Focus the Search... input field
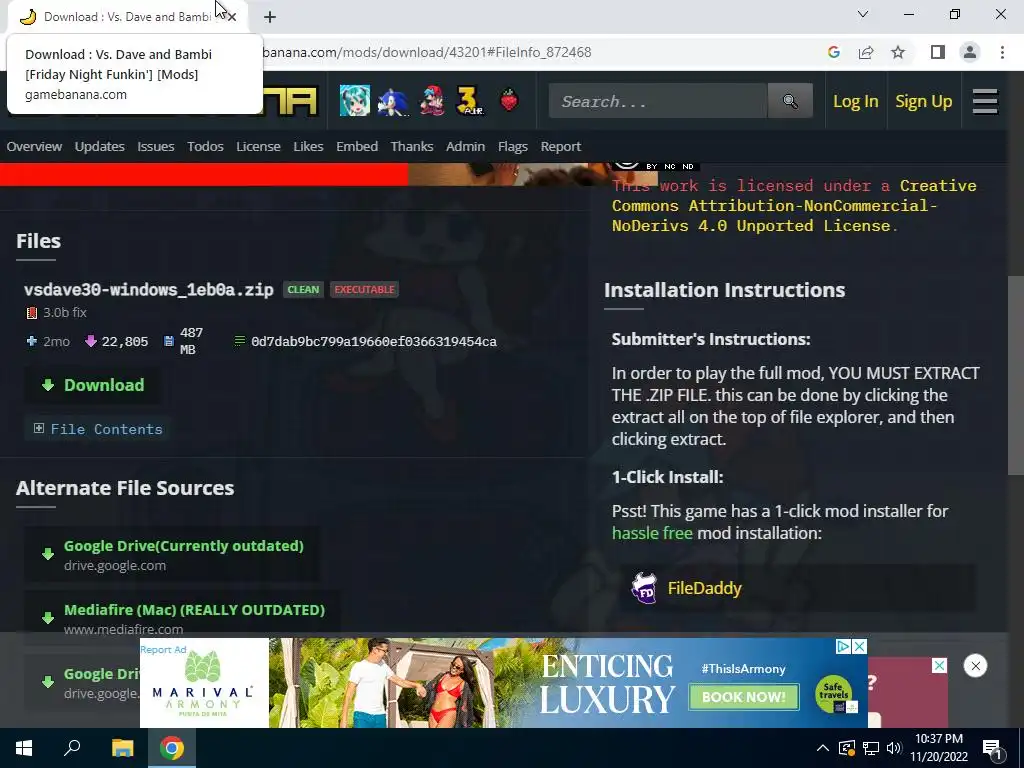Viewport: 1024px width, 768px height. click(x=658, y=101)
